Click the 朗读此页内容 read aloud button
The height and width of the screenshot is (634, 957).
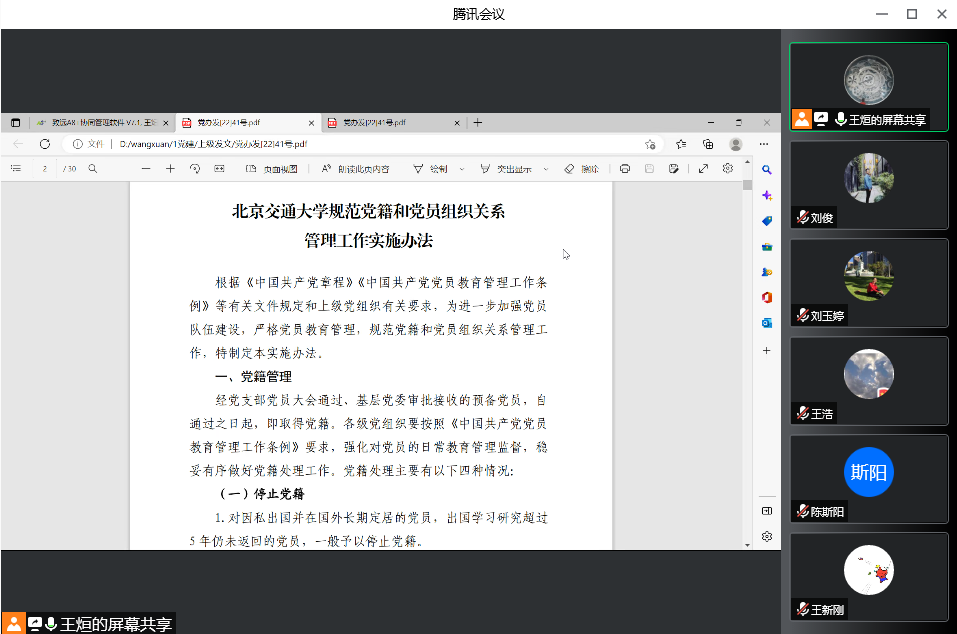(355, 169)
